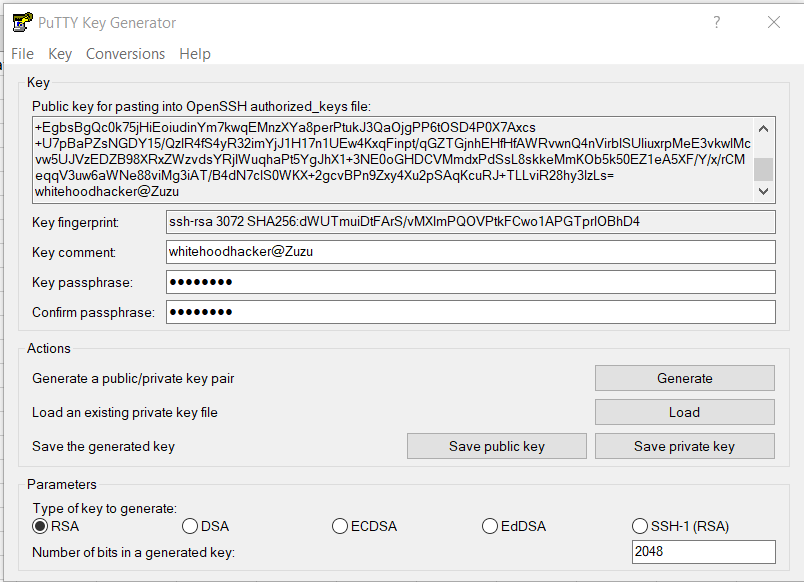The image size is (804, 582).
Task: Click the public key scrollbar down arrow
Action: pos(763,191)
